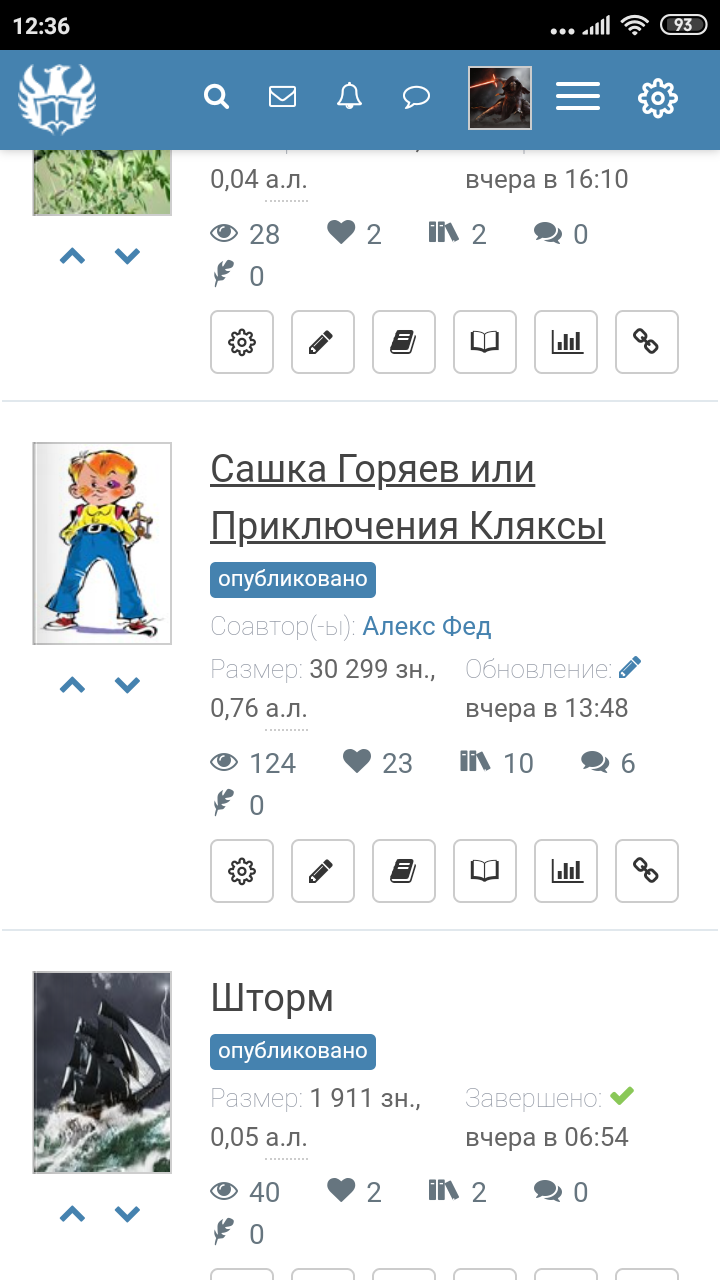
Task: Open user profile avatar in header
Action: 500,98
